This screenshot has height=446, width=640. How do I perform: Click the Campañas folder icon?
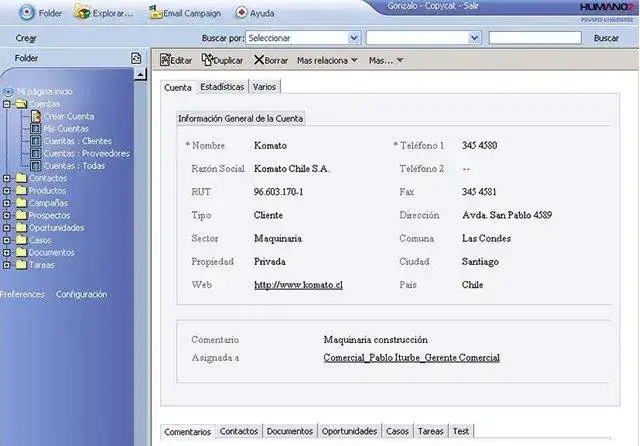tap(21, 203)
